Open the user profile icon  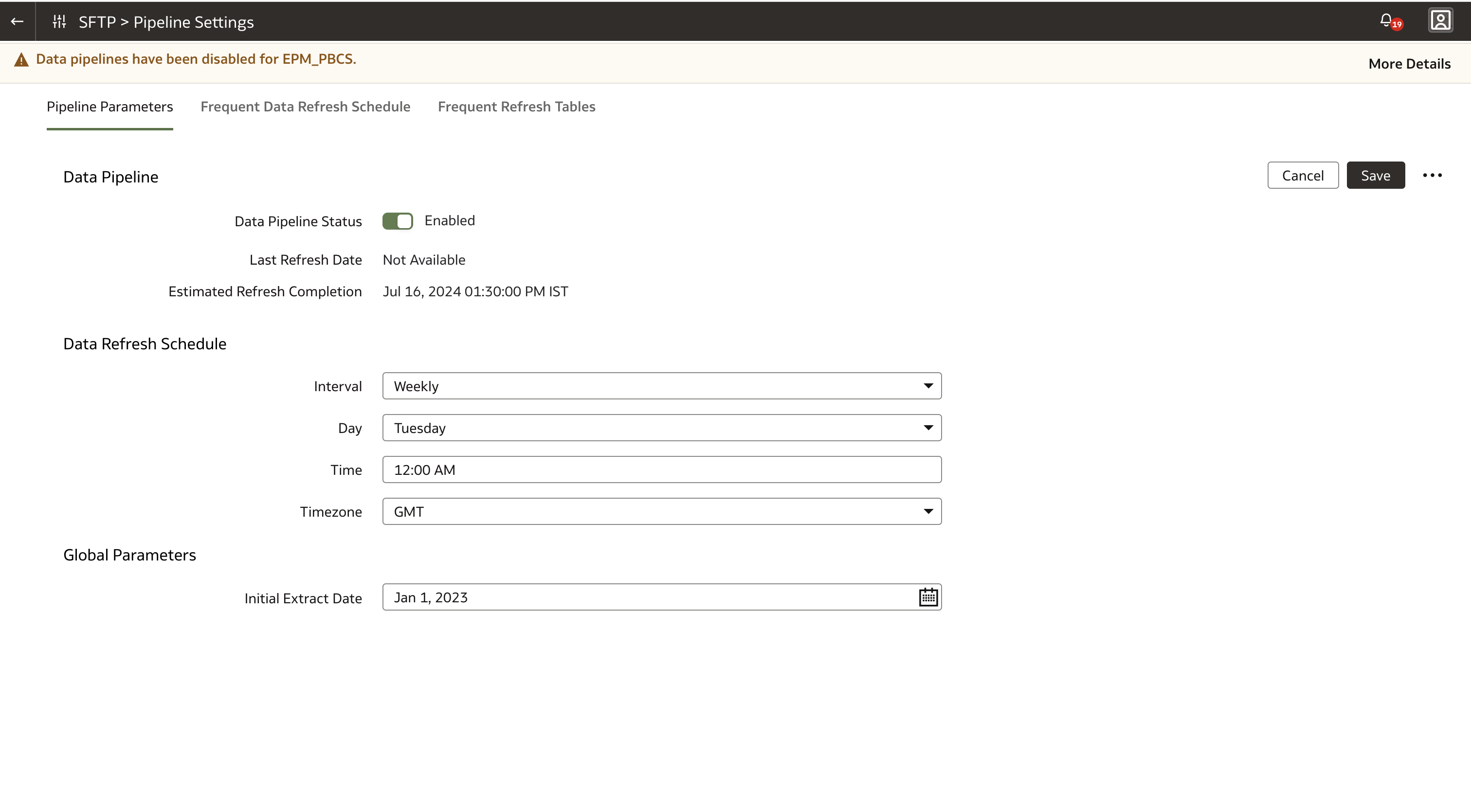pos(1440,20)
